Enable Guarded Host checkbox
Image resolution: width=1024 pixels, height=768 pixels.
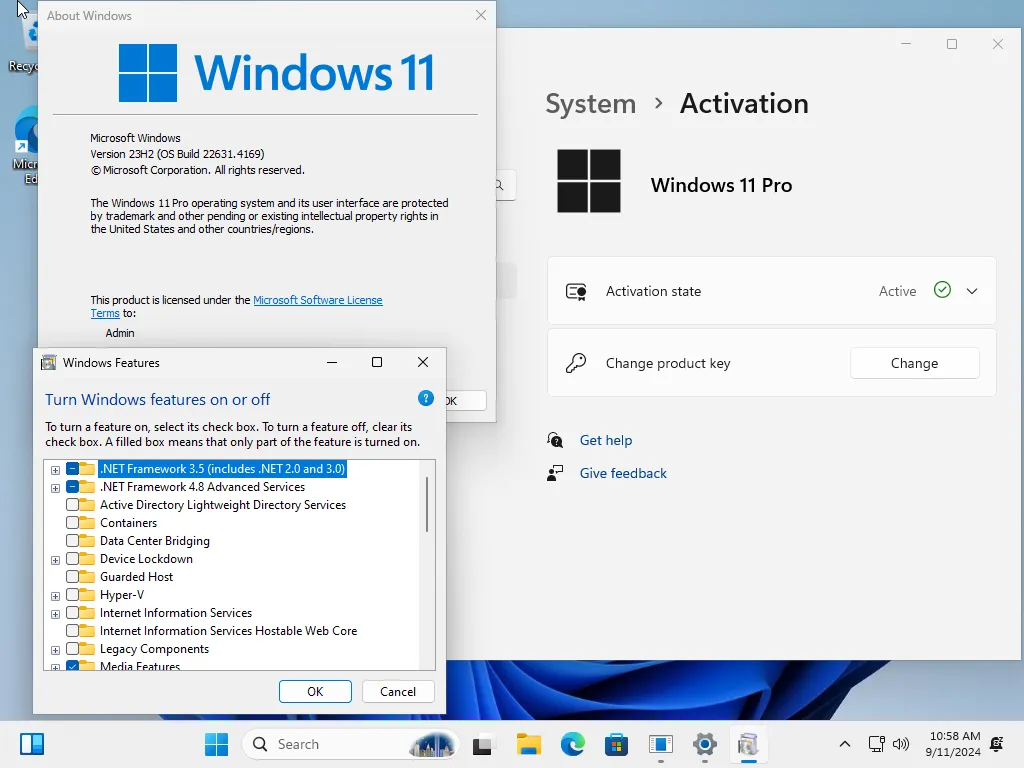(x=72, y=577)
